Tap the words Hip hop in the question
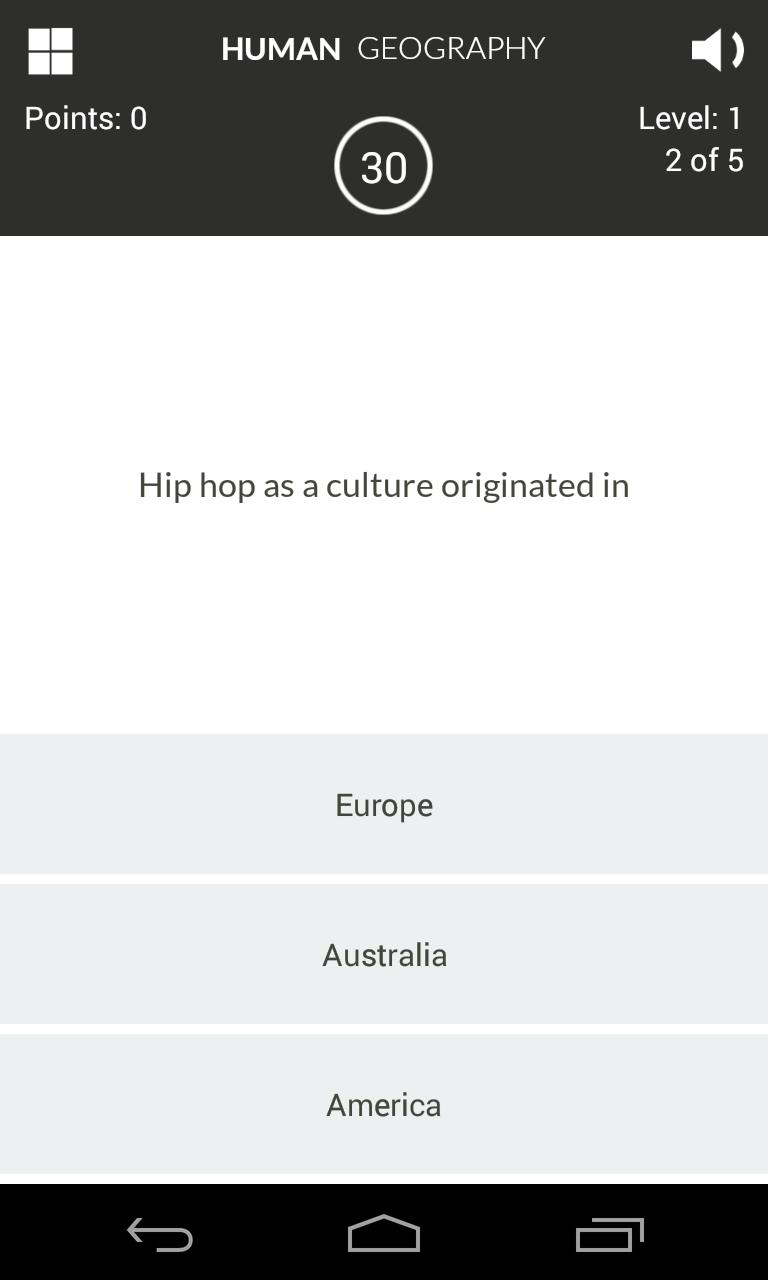Image resolution: width=768 pixels, height=1280 pixels. 197,486
